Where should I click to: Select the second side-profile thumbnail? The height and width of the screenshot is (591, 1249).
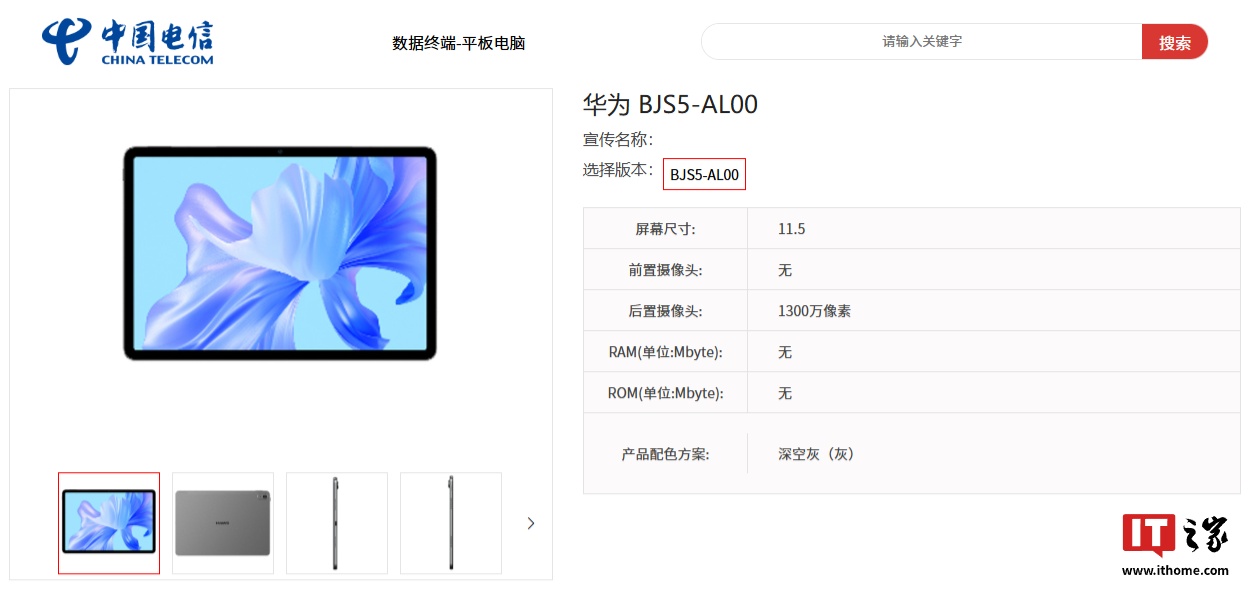[451, 523]
